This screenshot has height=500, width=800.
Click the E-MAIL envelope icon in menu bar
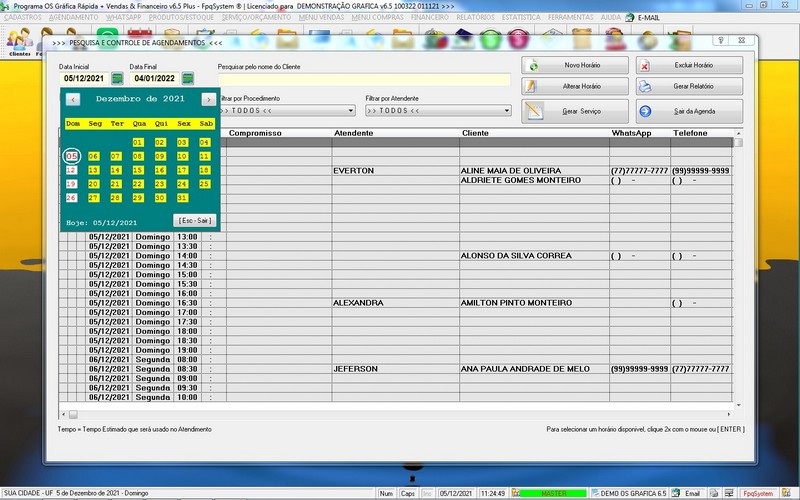[630, 17]
